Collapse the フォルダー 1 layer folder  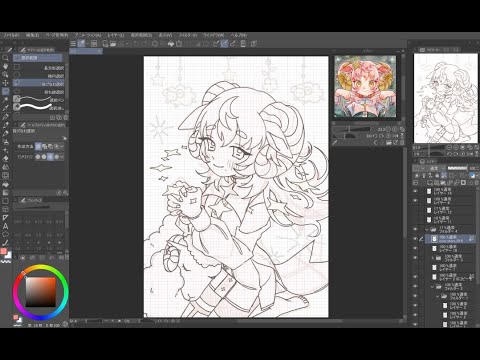tap(438, 296)
